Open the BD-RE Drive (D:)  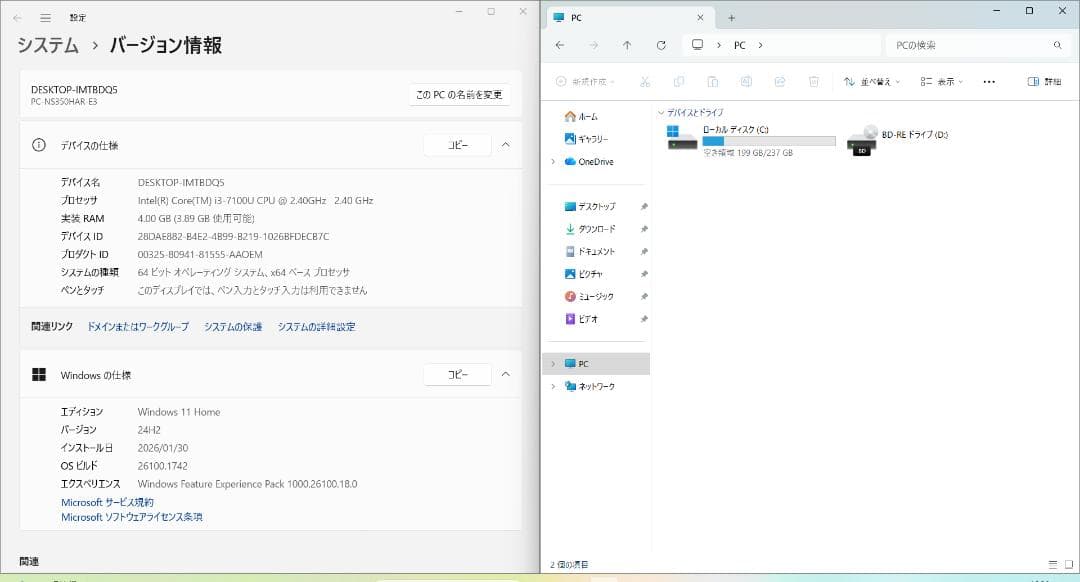click(914, 134)
